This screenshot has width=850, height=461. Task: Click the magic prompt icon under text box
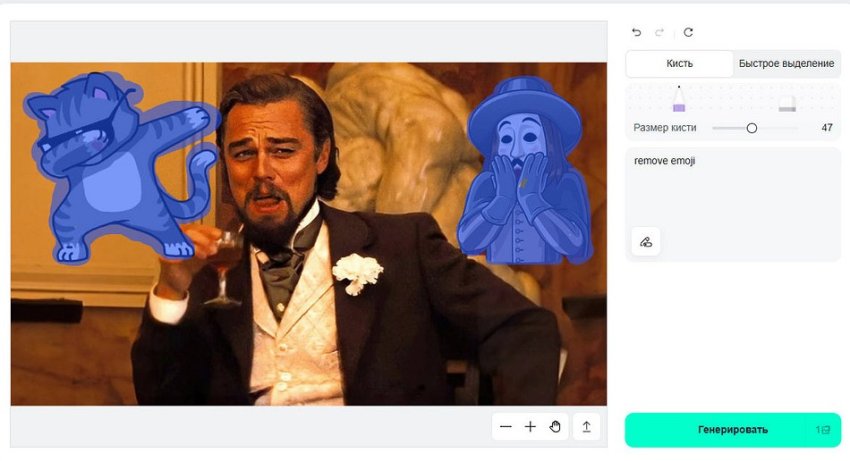(646, 241)
